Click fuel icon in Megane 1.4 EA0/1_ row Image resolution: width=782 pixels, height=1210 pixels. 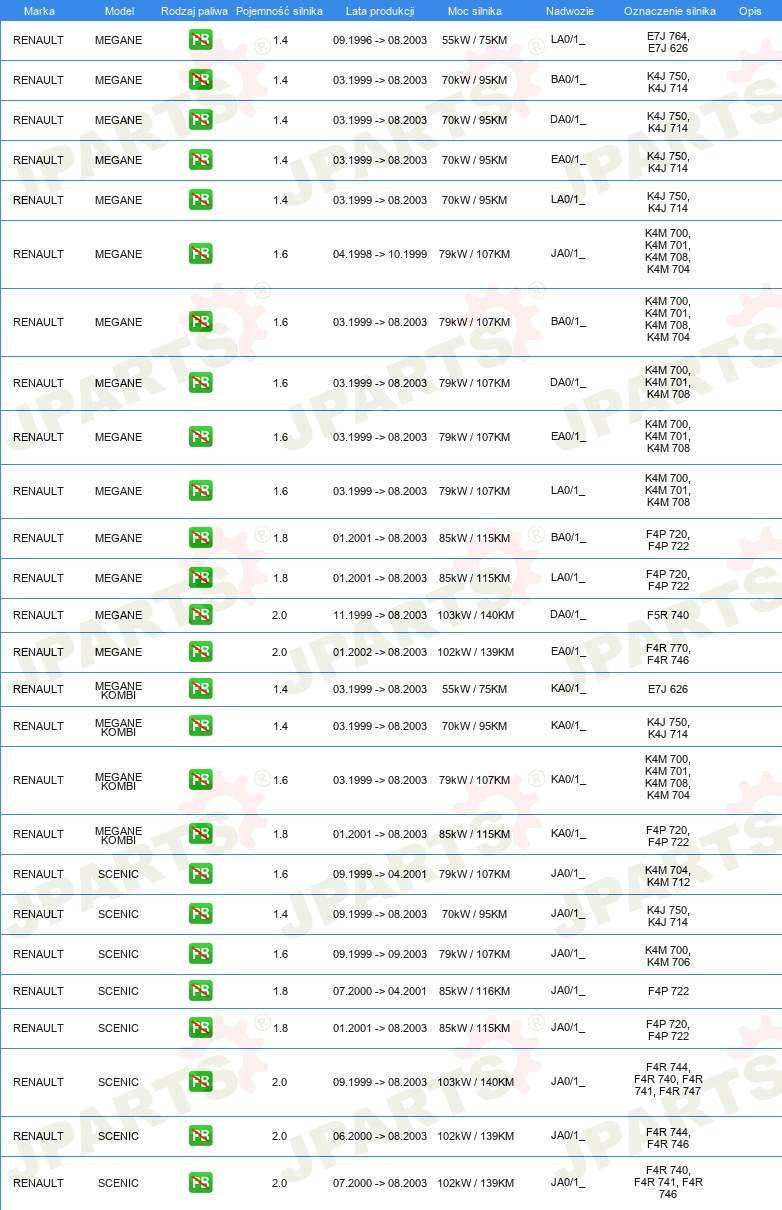200,161
